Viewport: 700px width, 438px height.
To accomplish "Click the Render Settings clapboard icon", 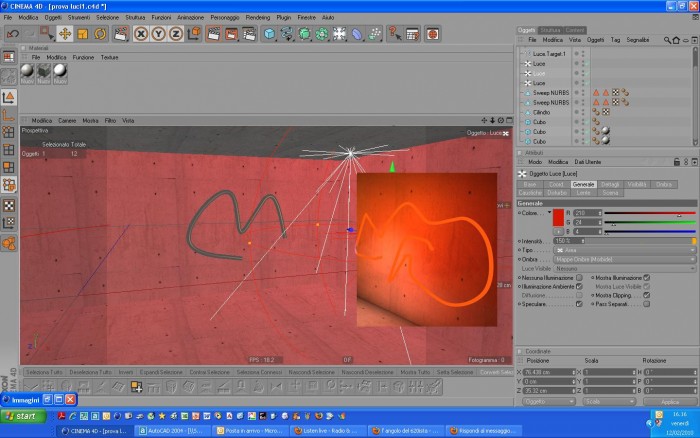I will [249, 34].
